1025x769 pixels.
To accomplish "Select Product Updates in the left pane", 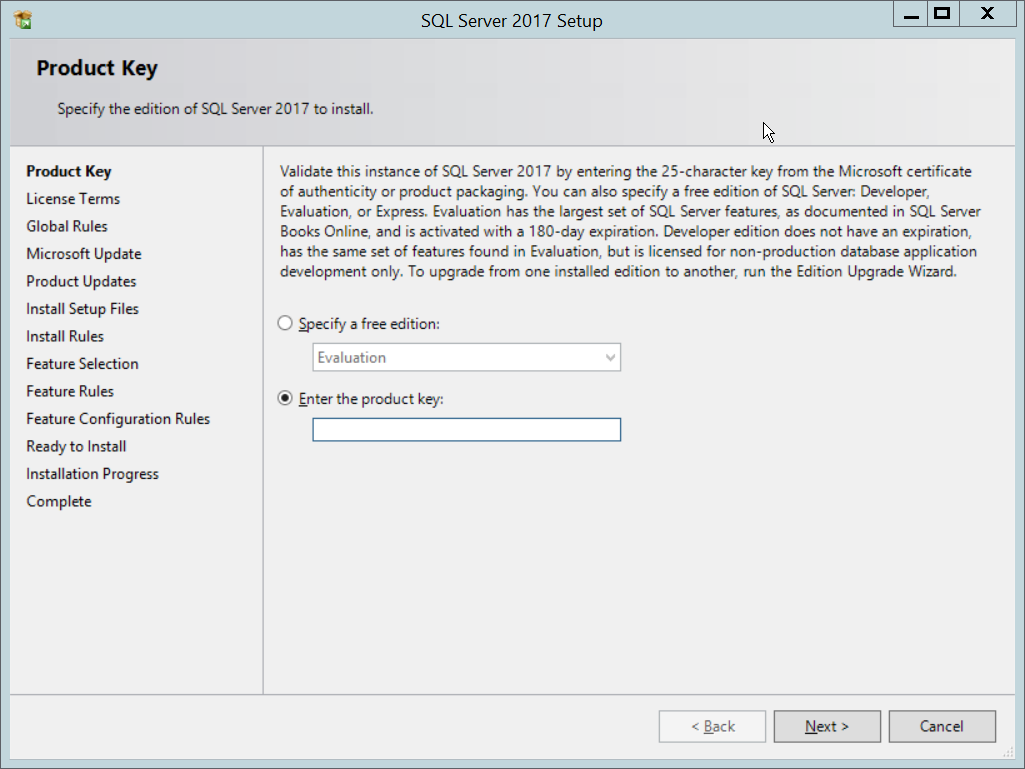I will coord(81,281).
